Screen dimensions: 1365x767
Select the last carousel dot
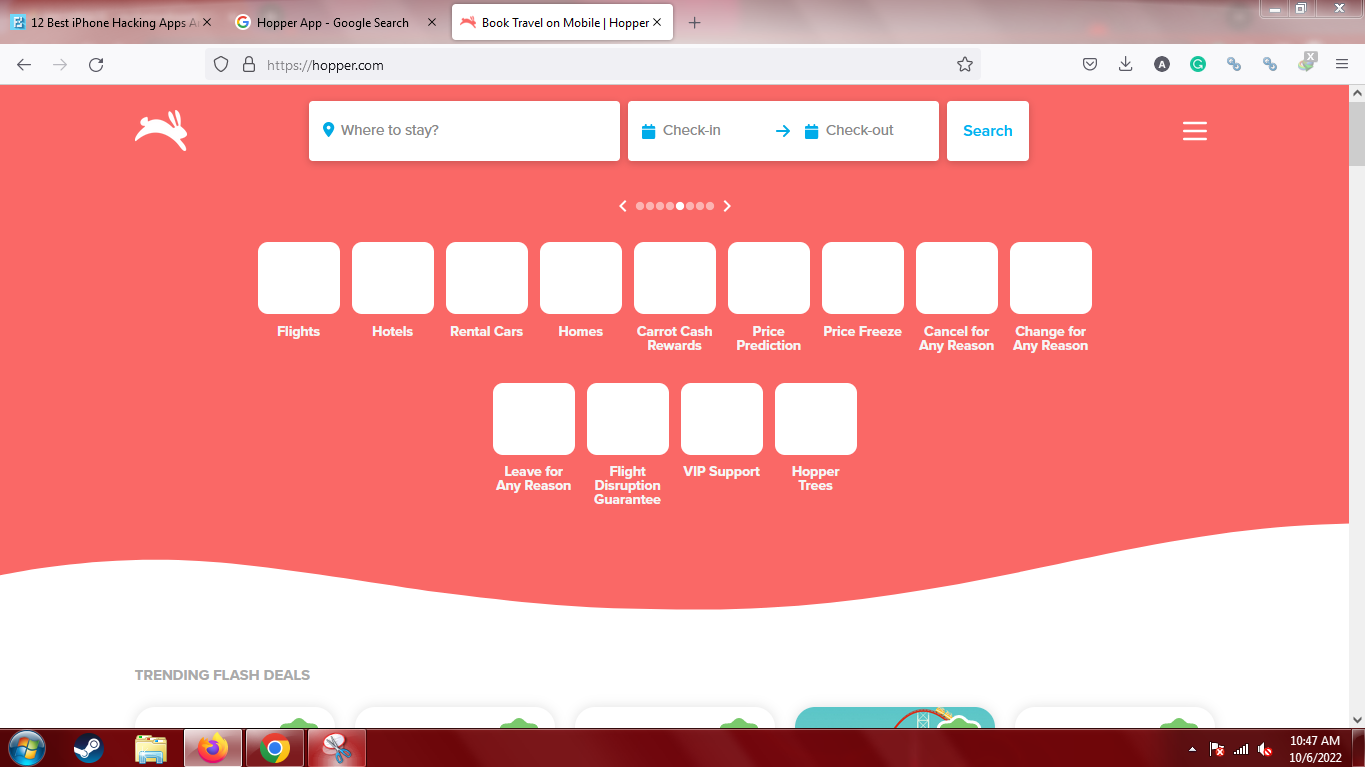[710, 206]
